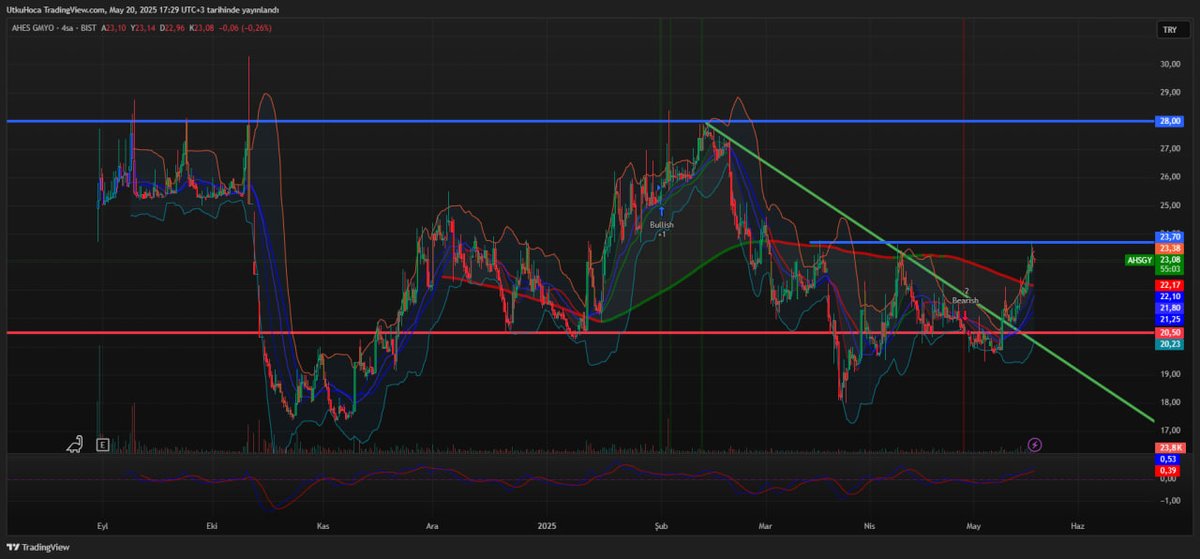Click the teal 20,23 price label
This screenshot has height=559, width=1200.
1169,344
